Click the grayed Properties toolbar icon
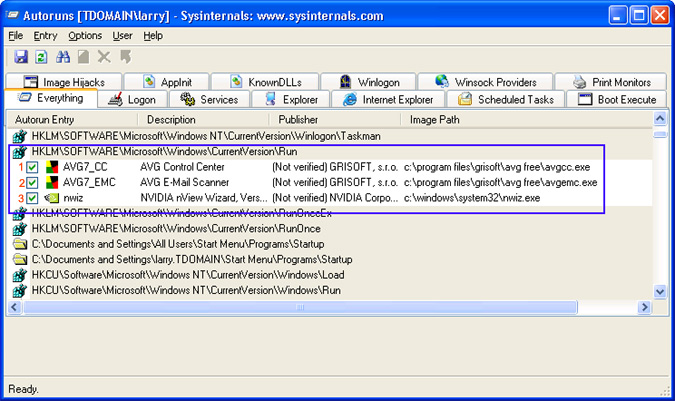 [84, 57]
